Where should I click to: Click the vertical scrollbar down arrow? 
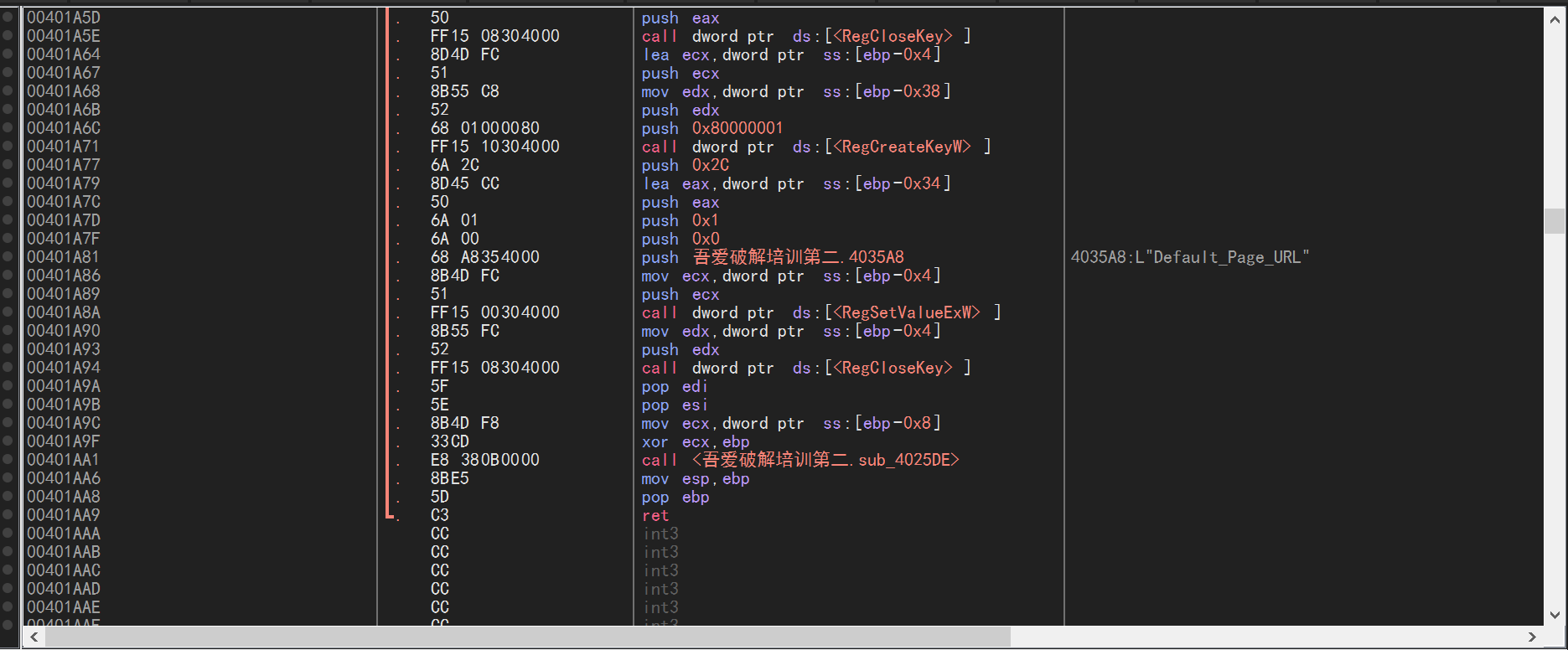click(x=1555, y=616)
